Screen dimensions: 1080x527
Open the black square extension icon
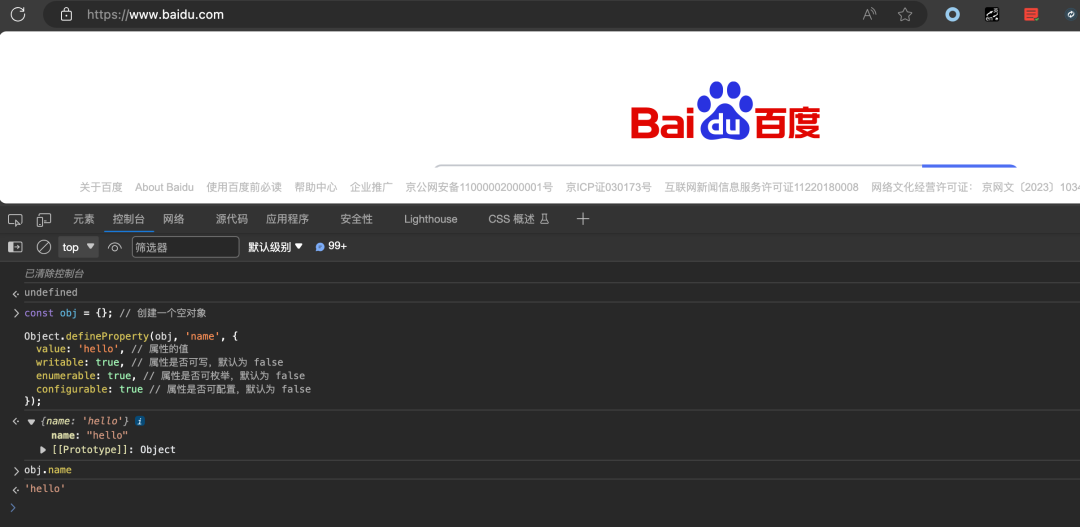click(992, 14)
